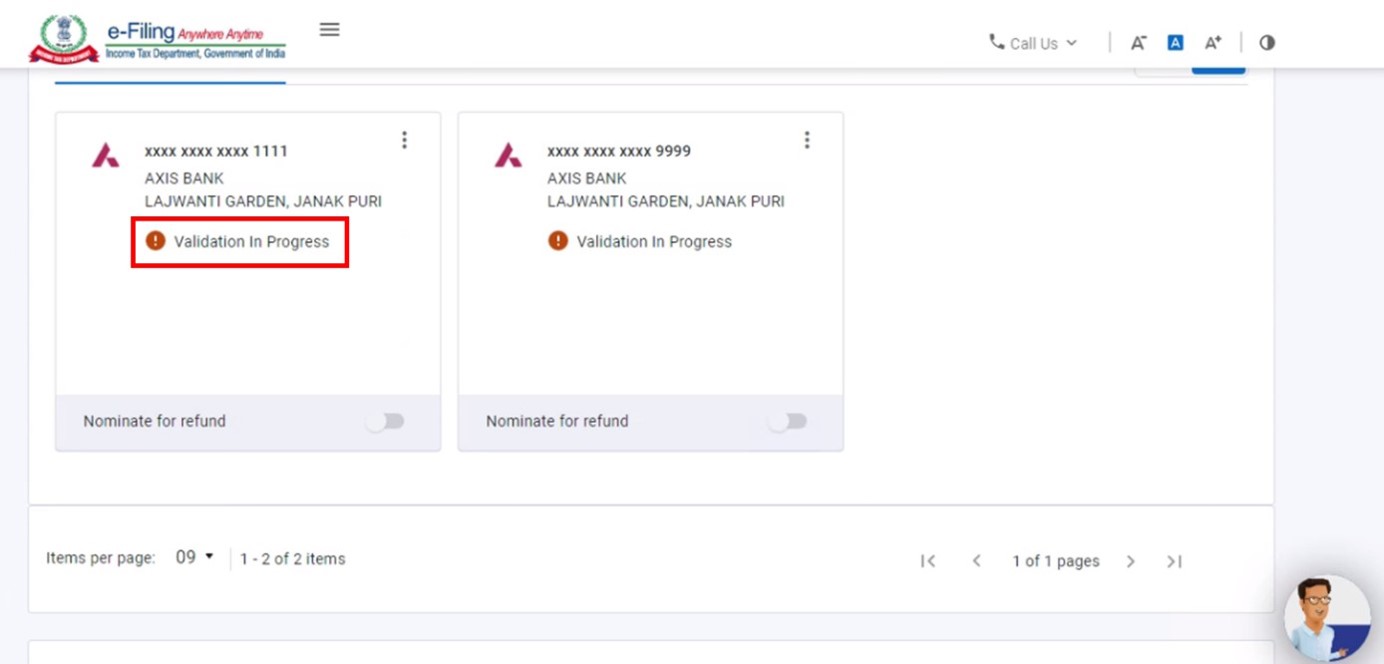Screen dimensions: 1384x664
Task: Go to the first page
Action: coord(928,561)
